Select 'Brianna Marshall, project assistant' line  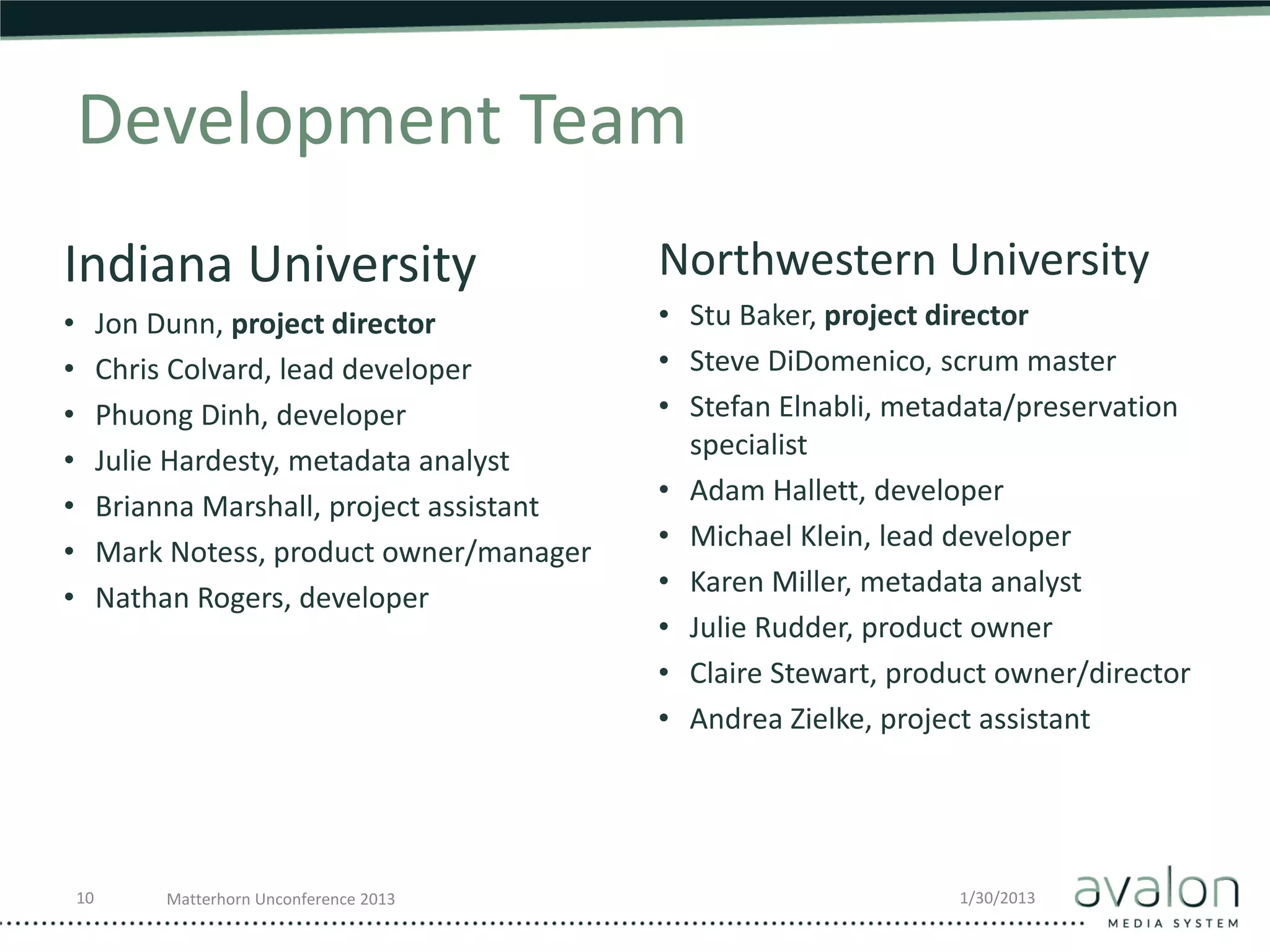coord(317,507)
